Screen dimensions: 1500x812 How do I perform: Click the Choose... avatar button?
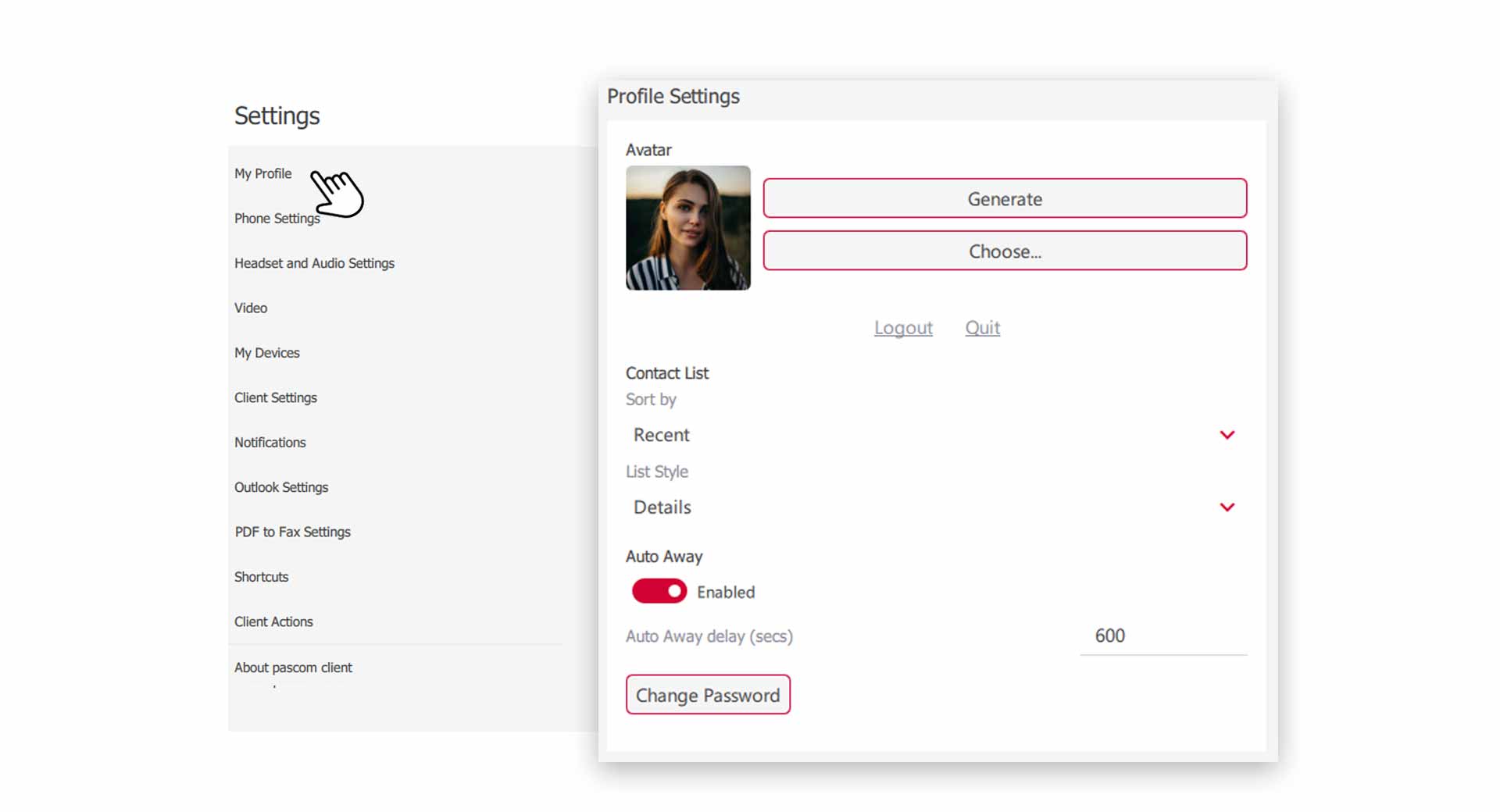1005,251
